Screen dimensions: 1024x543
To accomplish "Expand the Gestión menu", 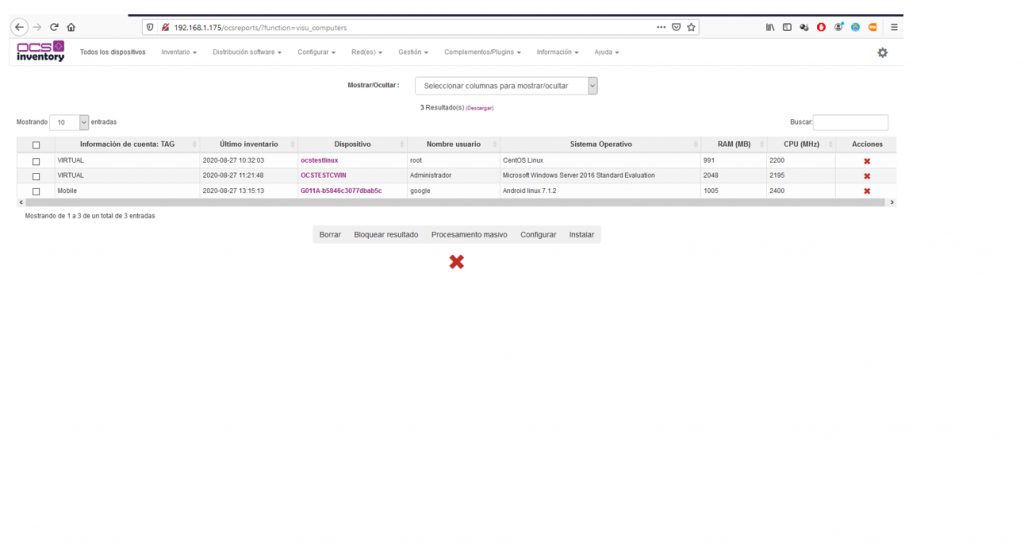I will tap(413, 52).
